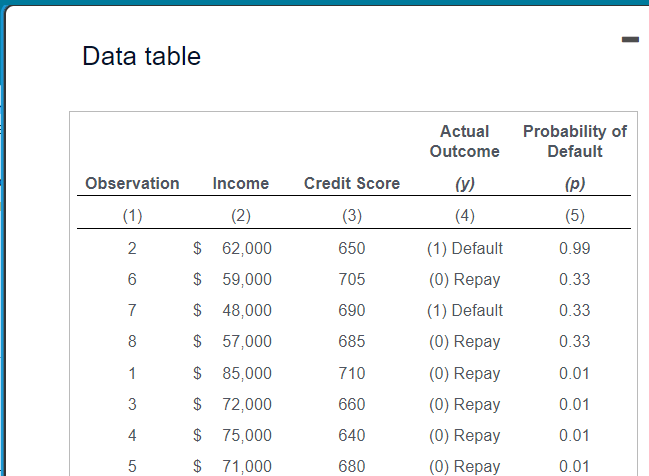The height and width of the screenshot is (476, 649).
Task: Click Repay outcome in 57,000 row
Action: [465, 342]
